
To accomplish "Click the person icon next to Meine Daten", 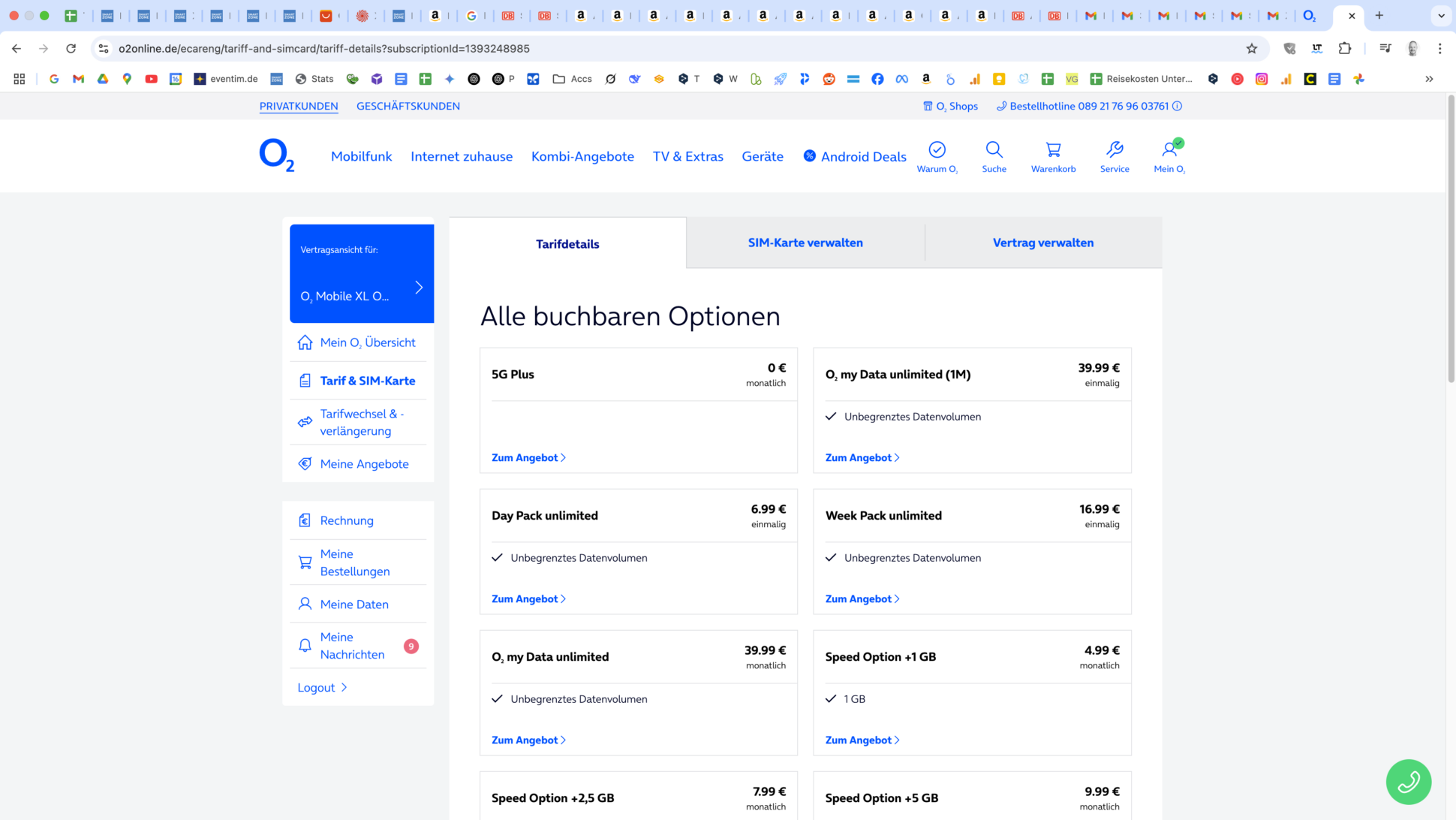I will pos(305,604).
